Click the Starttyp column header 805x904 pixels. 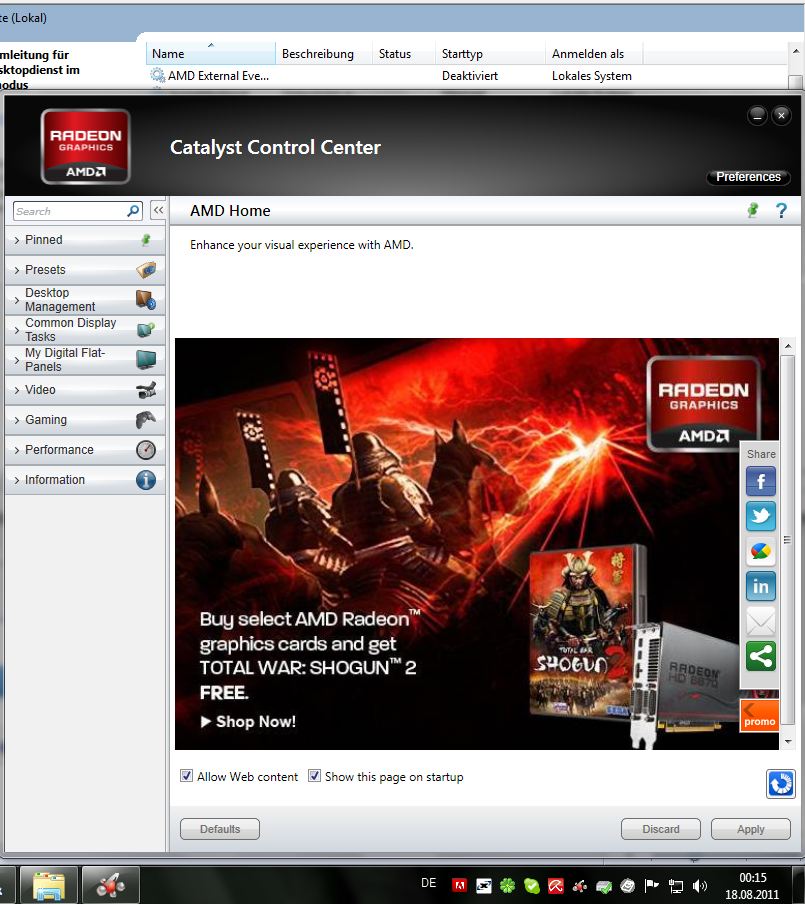click(x=490, y=54)
